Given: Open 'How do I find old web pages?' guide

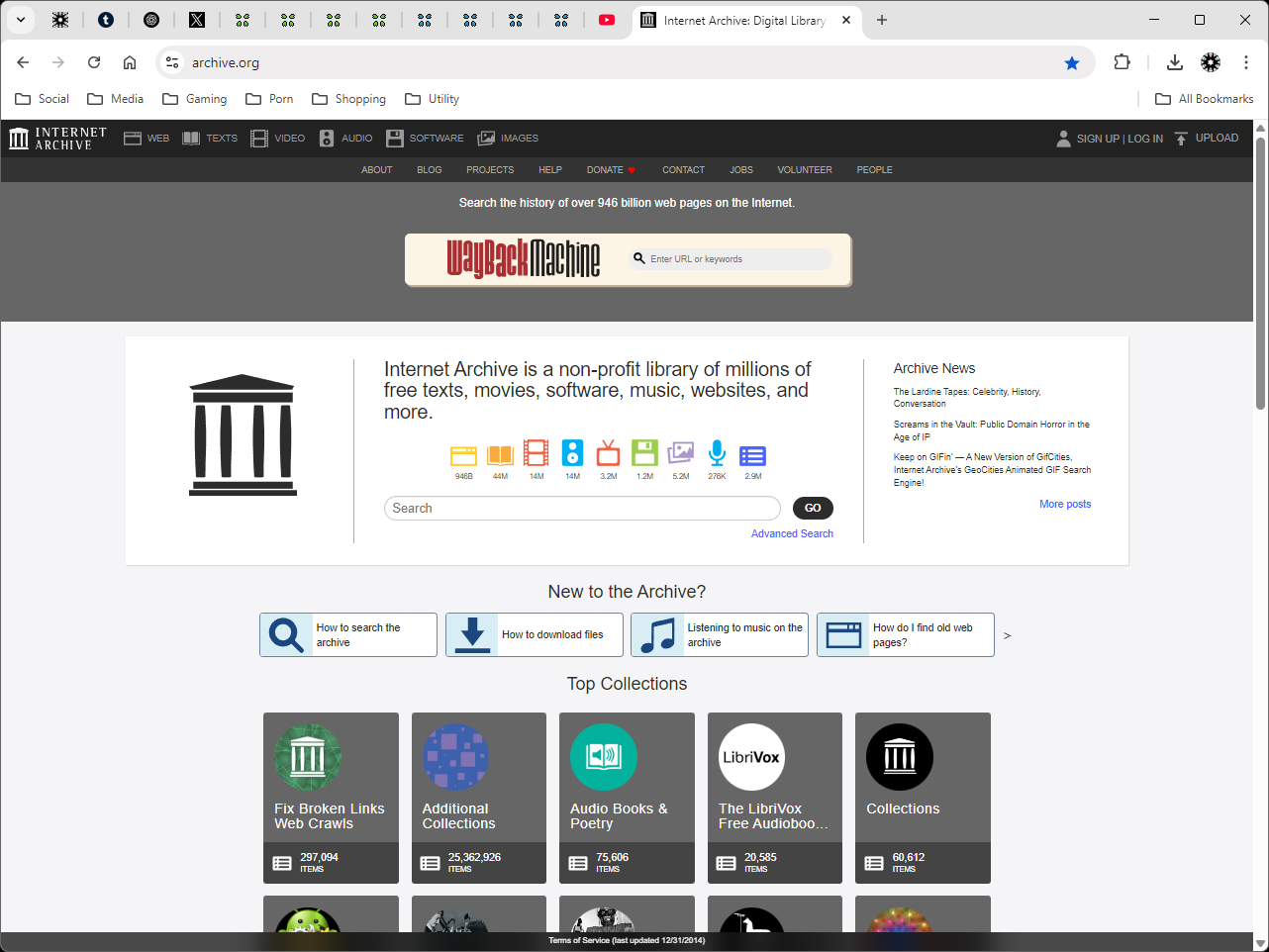Looking at the screenshot, I should tap(906, 634).
